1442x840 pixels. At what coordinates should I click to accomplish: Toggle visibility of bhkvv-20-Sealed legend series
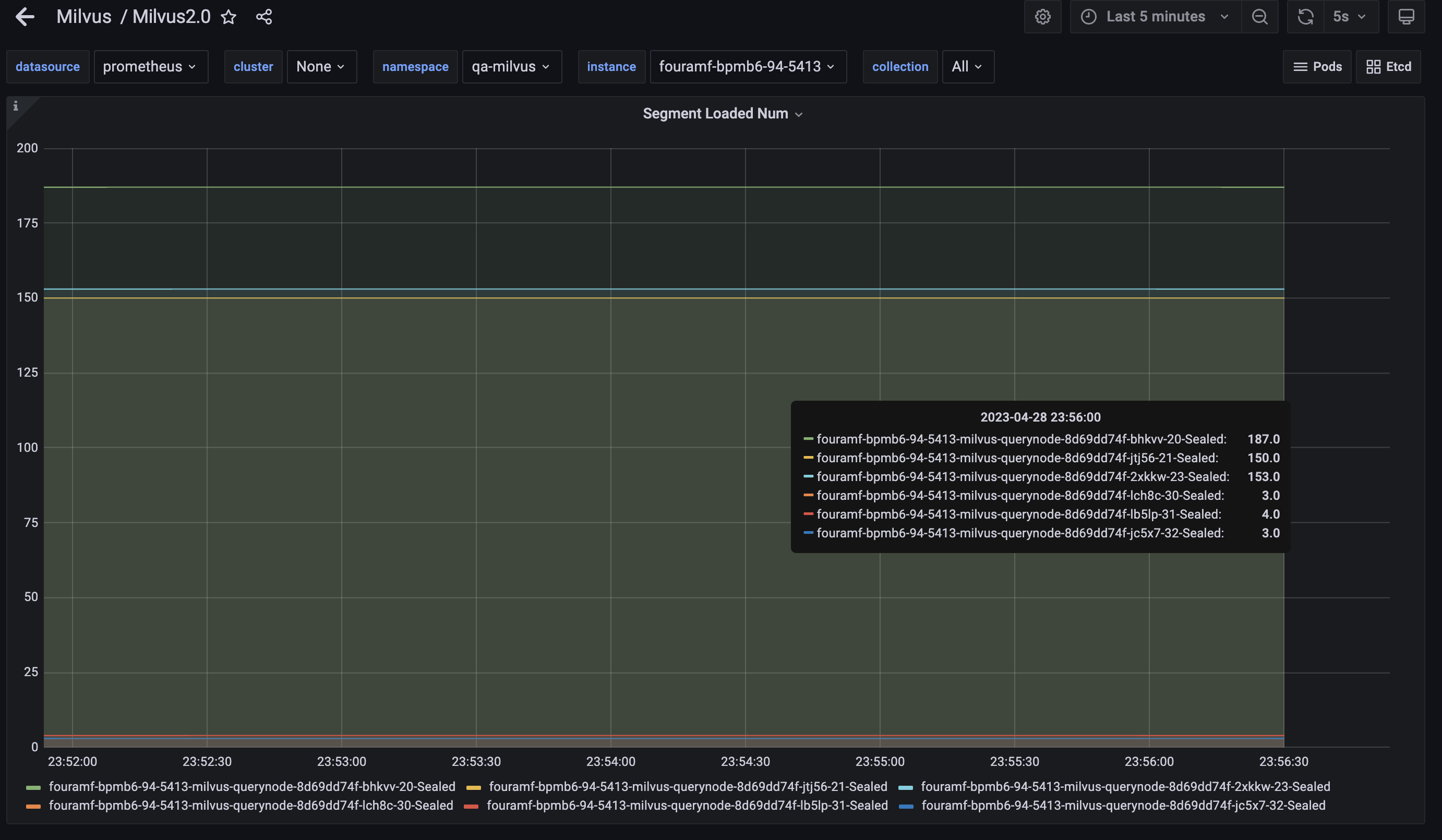(252, 786)
